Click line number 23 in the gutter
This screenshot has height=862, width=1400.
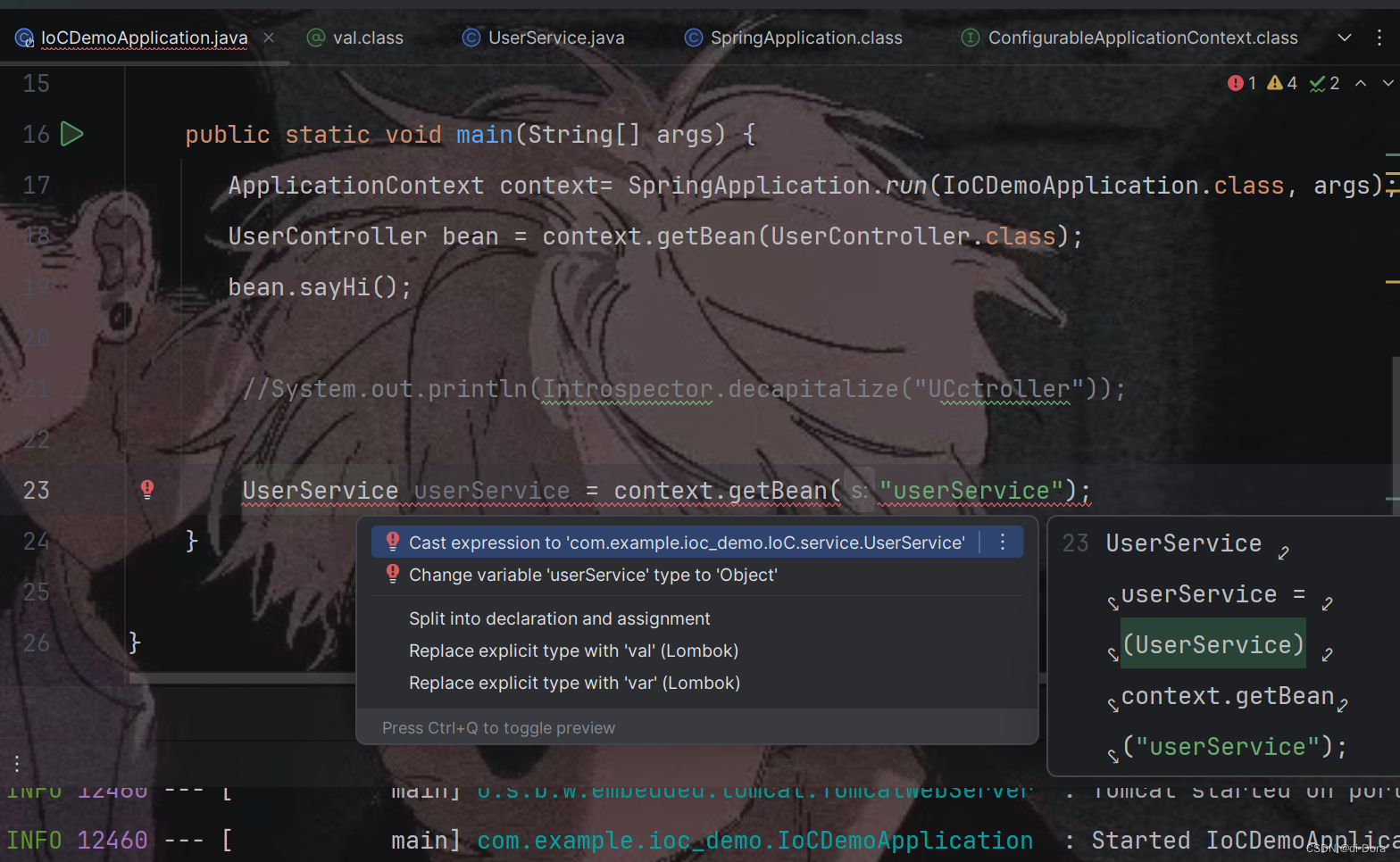coord(36,491)
